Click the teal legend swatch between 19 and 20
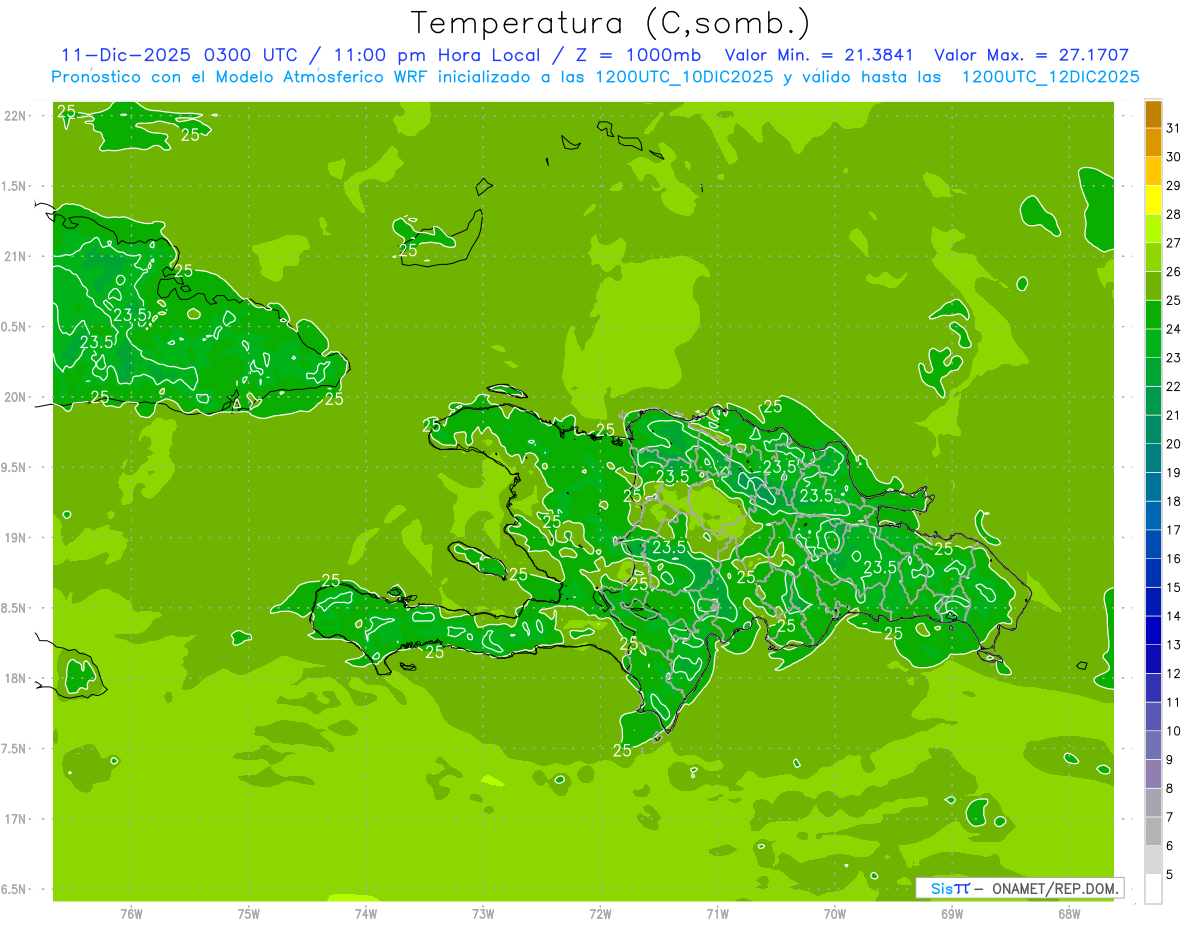This screenshot has width=1200, height=927. click(1153, 458)
